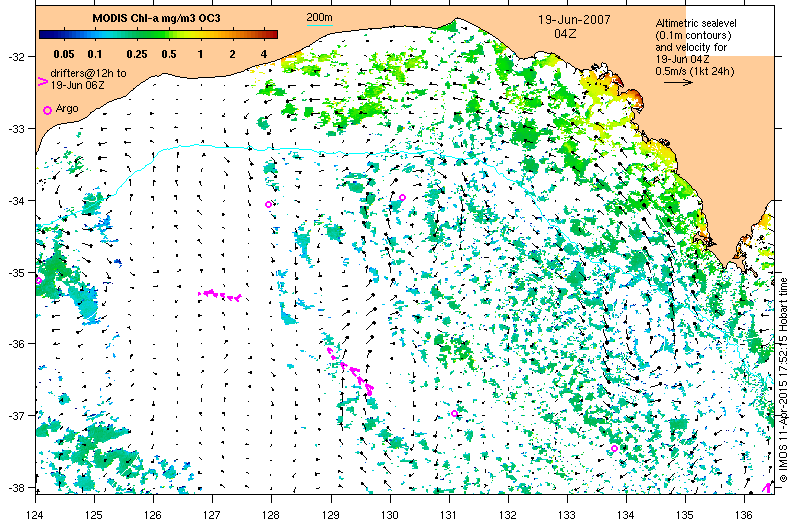Click the vertical IMOS Hobart time copyright text
800x520 pixels.
point(784,380)
